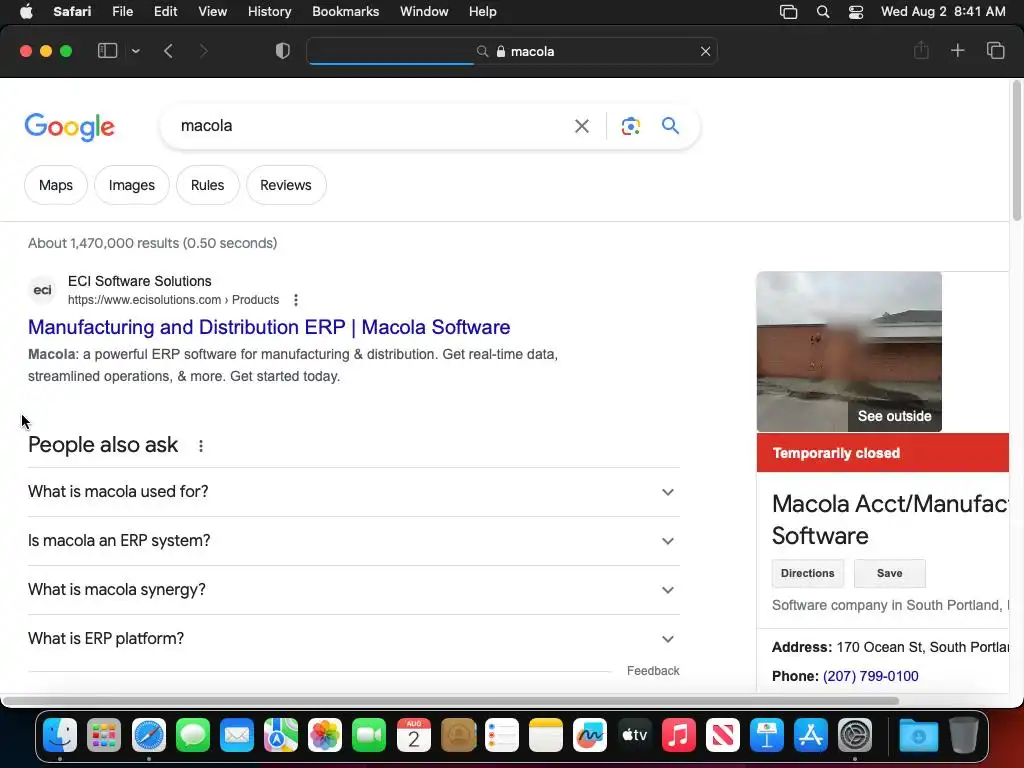
Task: Open the View menu
Action: pyautogui.click(x=212, y=12)
